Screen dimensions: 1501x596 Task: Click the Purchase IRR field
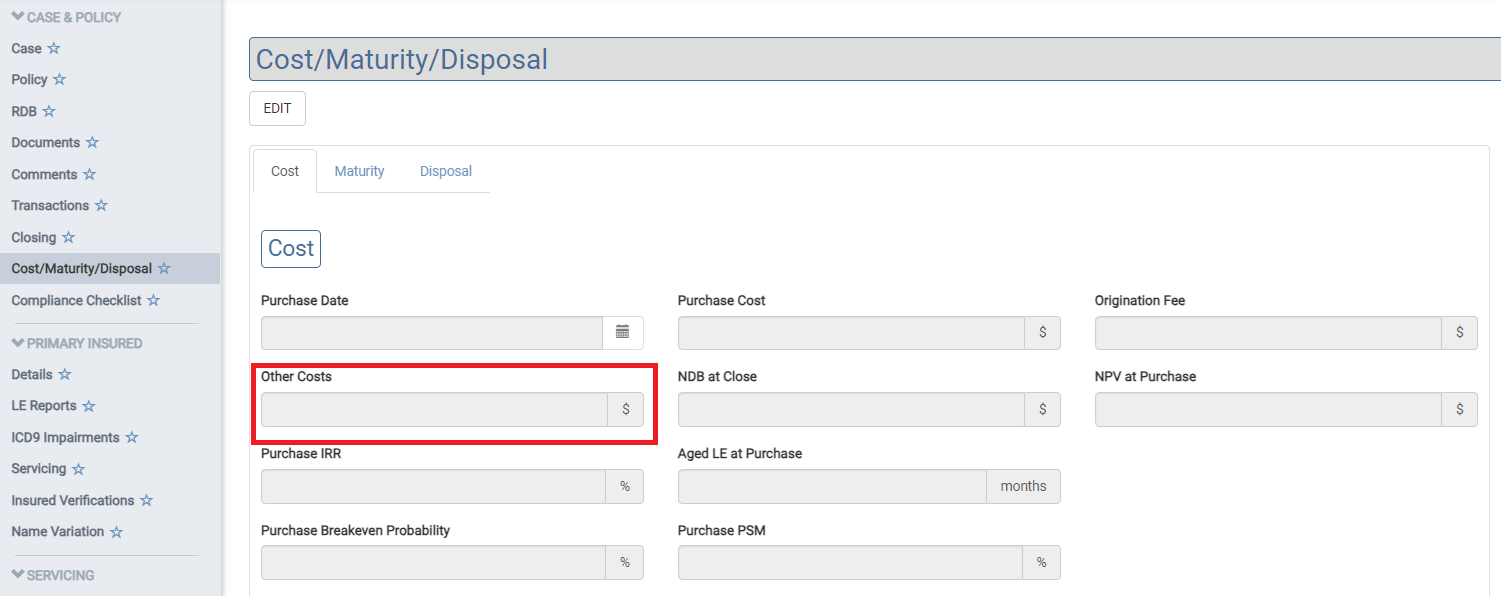pos(433,486)
